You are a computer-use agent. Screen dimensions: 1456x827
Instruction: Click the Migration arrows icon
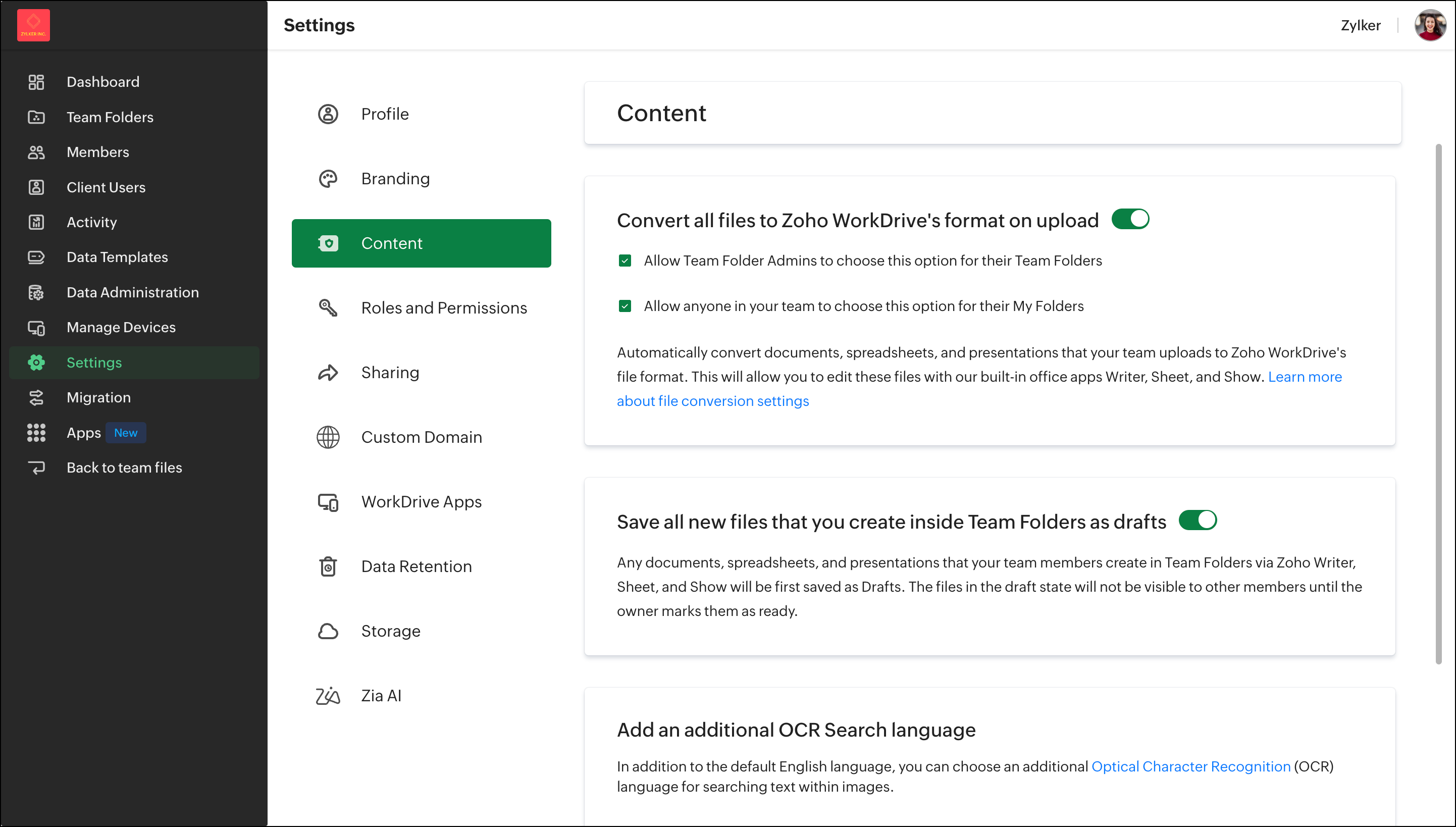click(x=36, y=398)
